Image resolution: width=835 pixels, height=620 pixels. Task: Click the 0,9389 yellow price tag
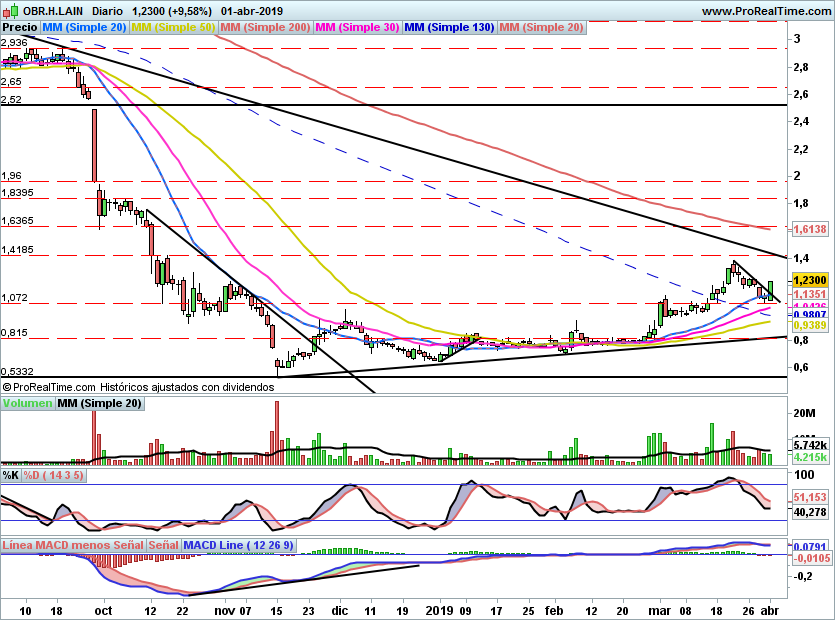tap(810, 325)
